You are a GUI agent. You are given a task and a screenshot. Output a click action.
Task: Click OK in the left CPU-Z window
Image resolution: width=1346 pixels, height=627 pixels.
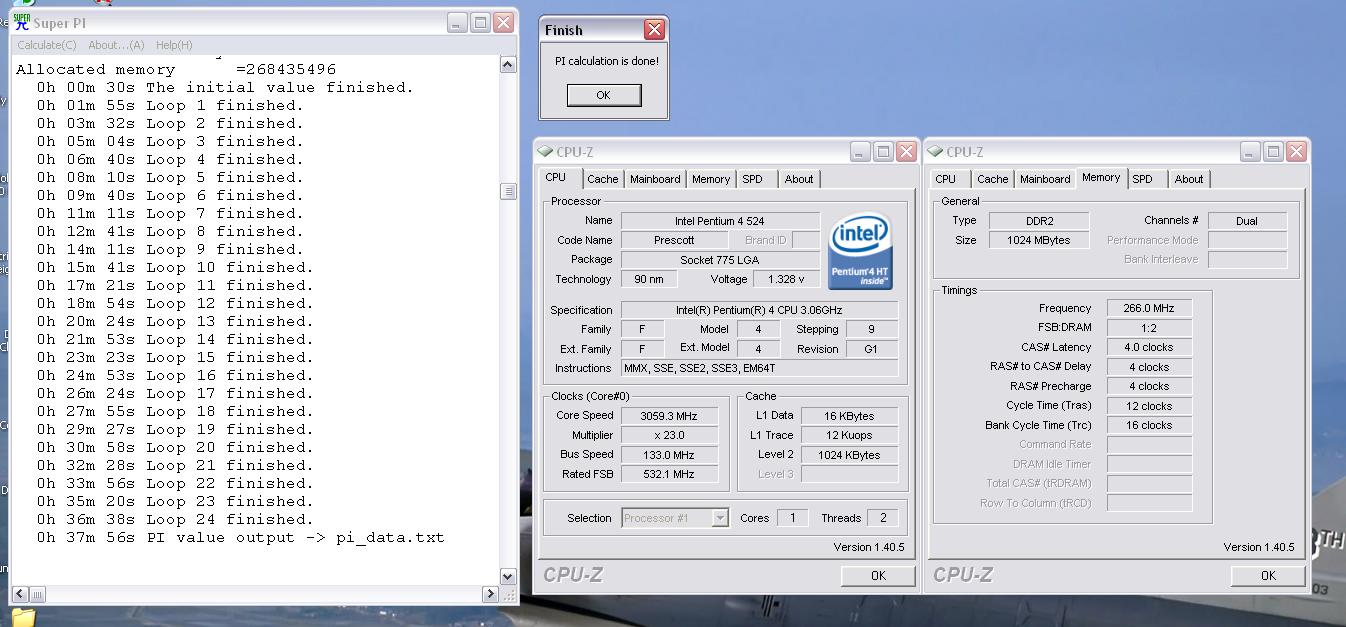click(x=878, y=575)
